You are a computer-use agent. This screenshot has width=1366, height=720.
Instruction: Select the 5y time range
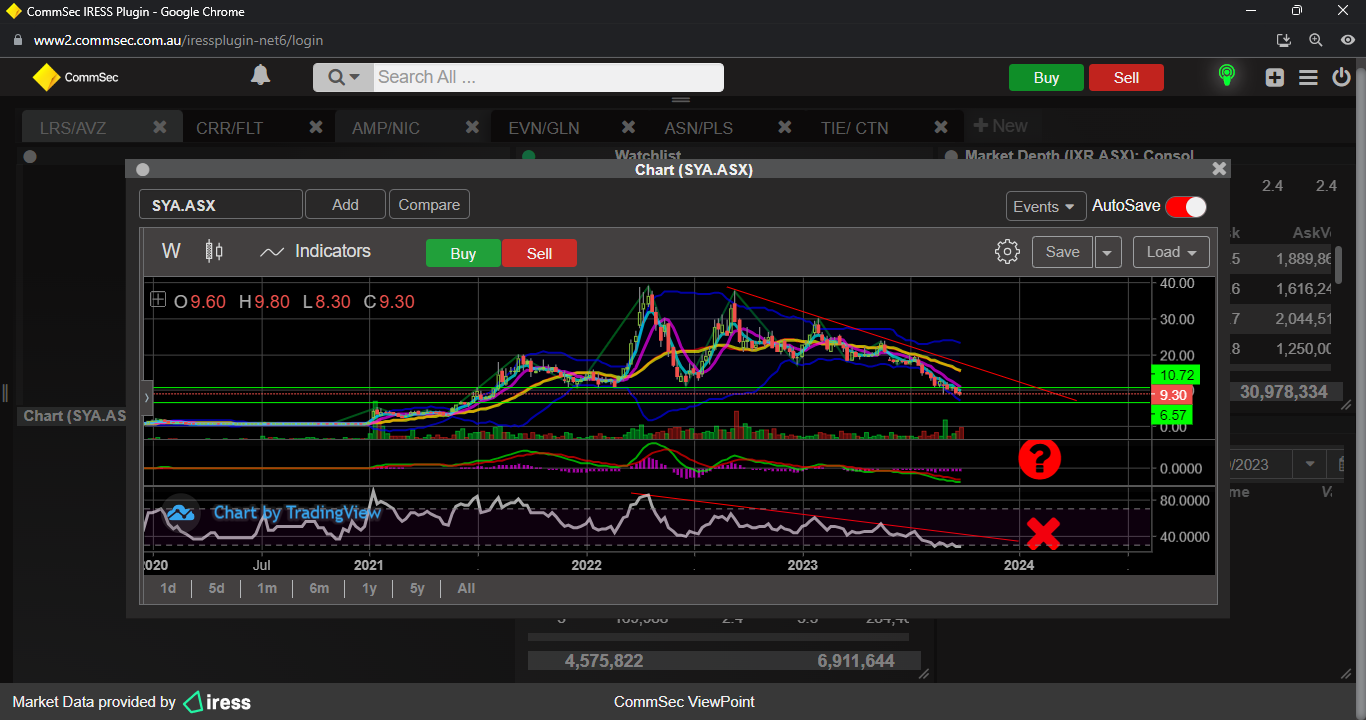(417, 588)
